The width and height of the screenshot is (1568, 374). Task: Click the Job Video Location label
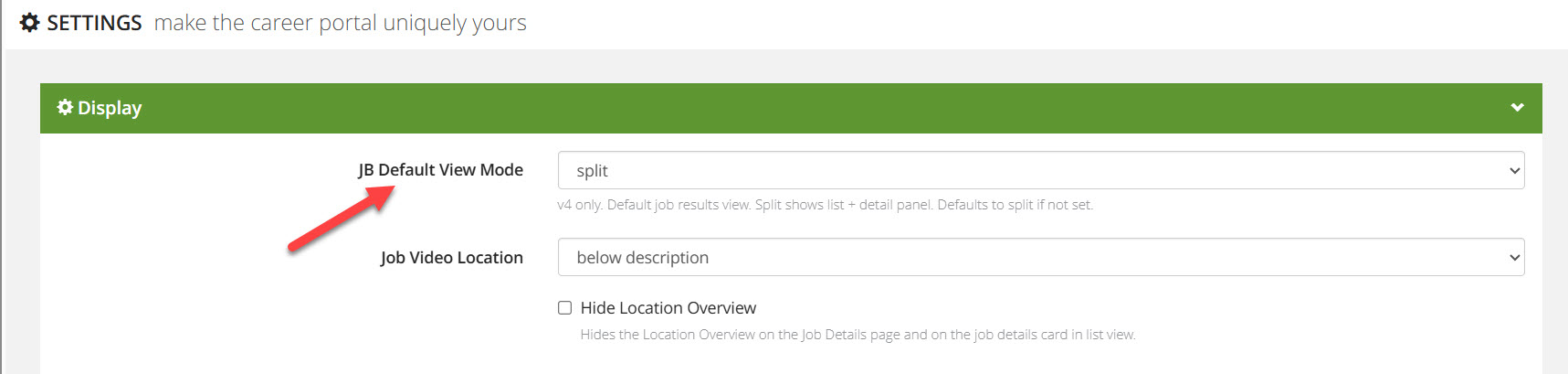[x=451, y=258]
